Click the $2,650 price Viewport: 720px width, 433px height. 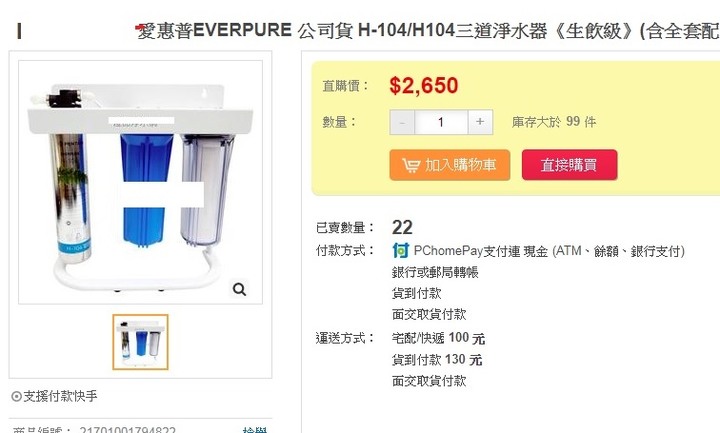coord(423,85)
